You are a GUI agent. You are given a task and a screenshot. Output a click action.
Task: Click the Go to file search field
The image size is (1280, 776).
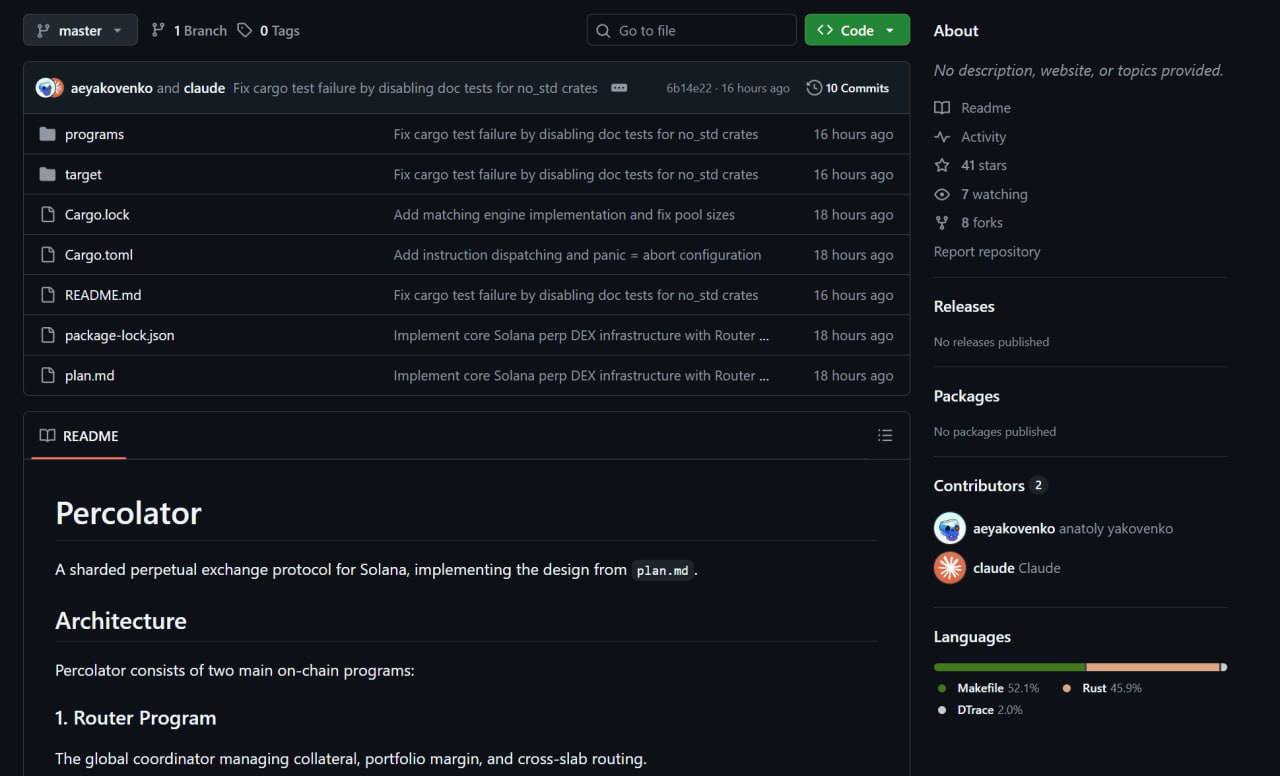coord(691,31)
